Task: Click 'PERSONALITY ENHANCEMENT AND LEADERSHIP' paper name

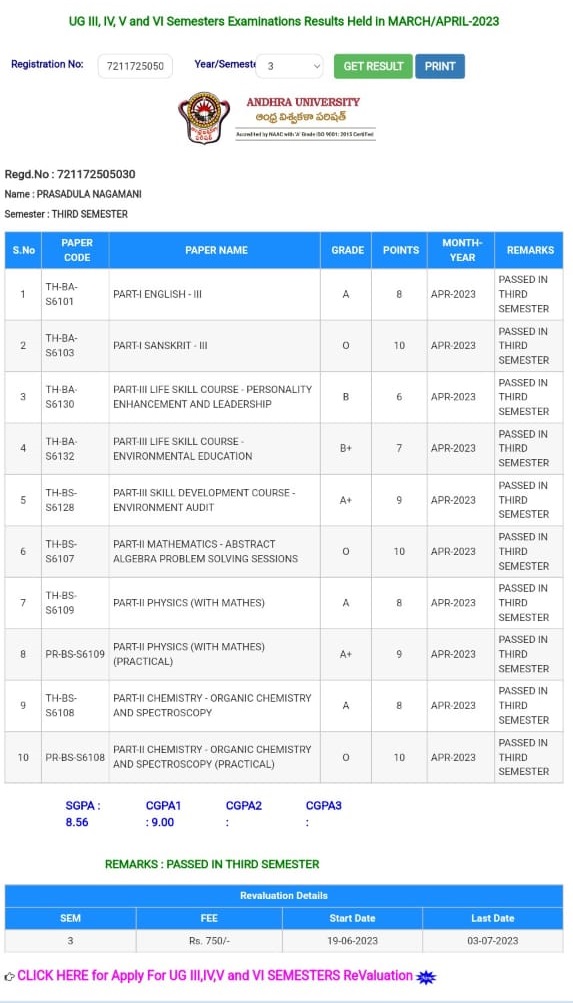Action: (x=212, y=397)
